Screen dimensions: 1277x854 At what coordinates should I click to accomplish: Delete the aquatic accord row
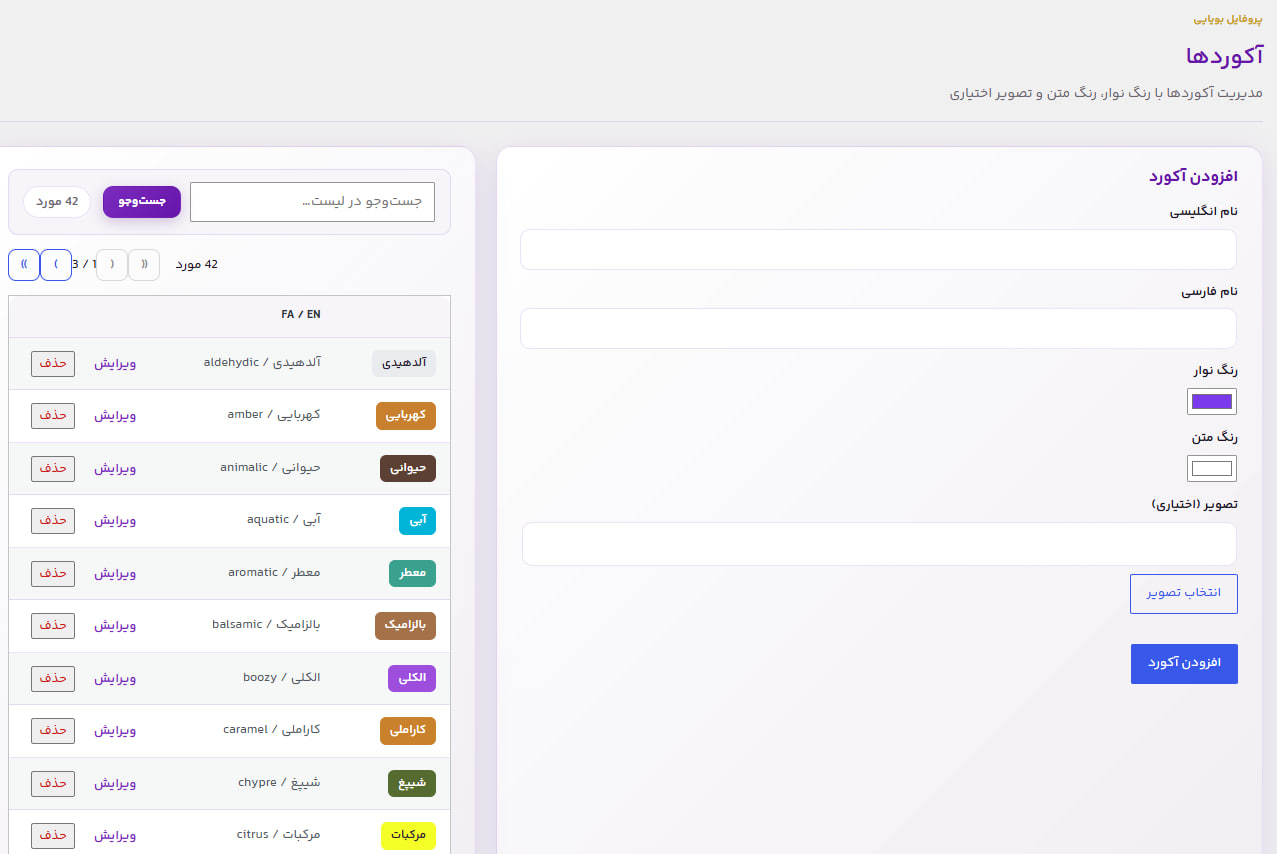[x=53, y=521]
